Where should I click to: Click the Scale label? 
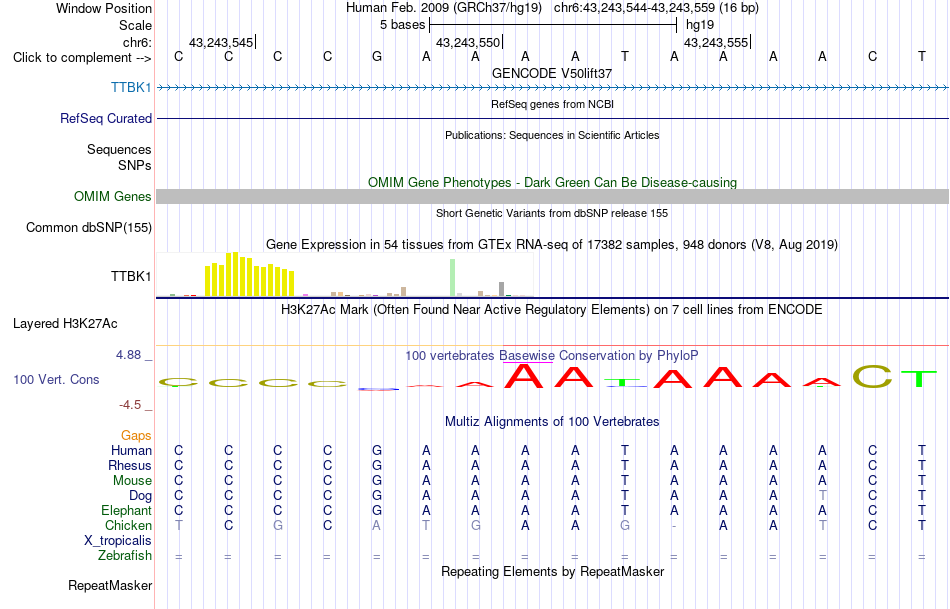(135, 25)
